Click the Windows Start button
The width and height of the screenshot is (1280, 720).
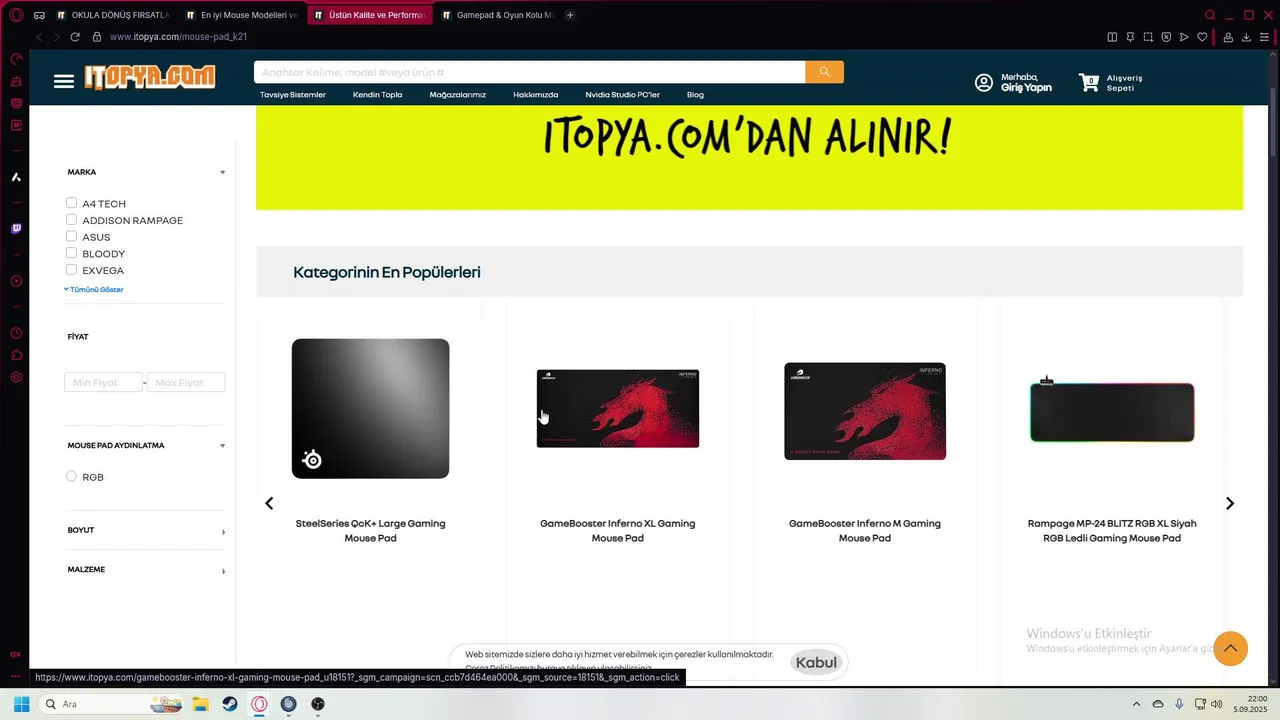pyautogui.click(x=21, y=704)
